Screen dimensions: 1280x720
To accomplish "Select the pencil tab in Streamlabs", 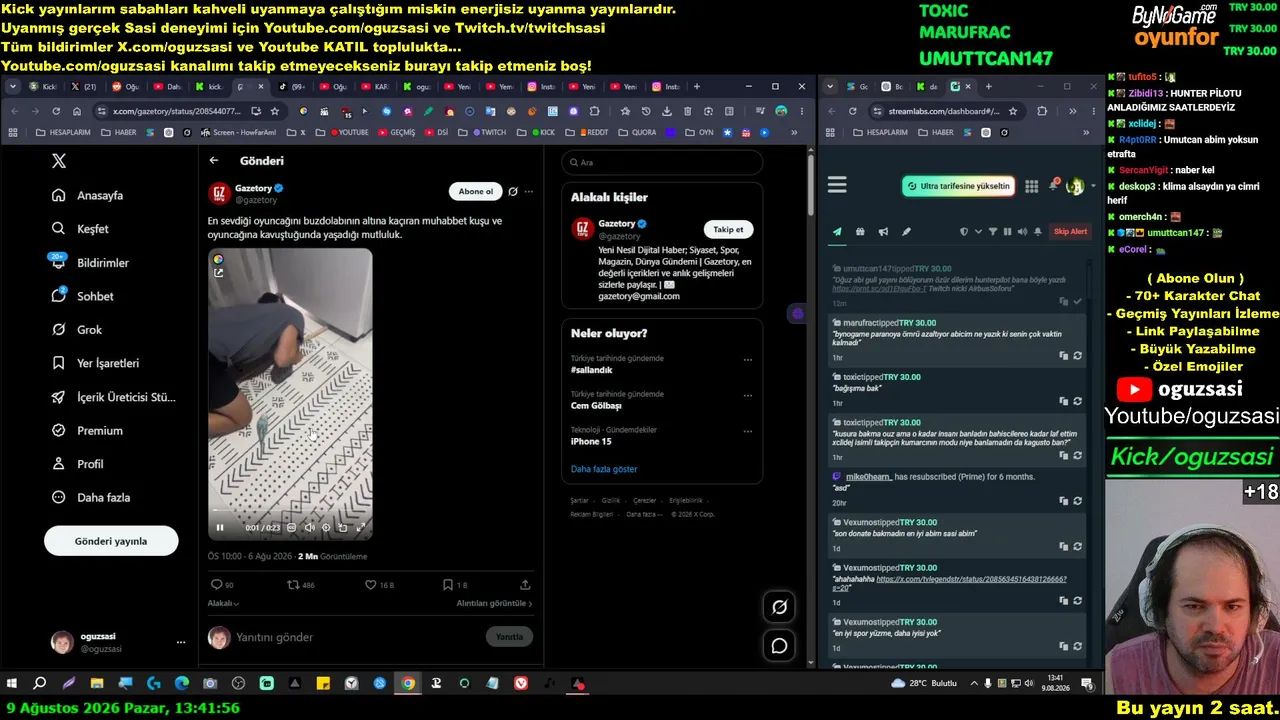I will [906, 232].
